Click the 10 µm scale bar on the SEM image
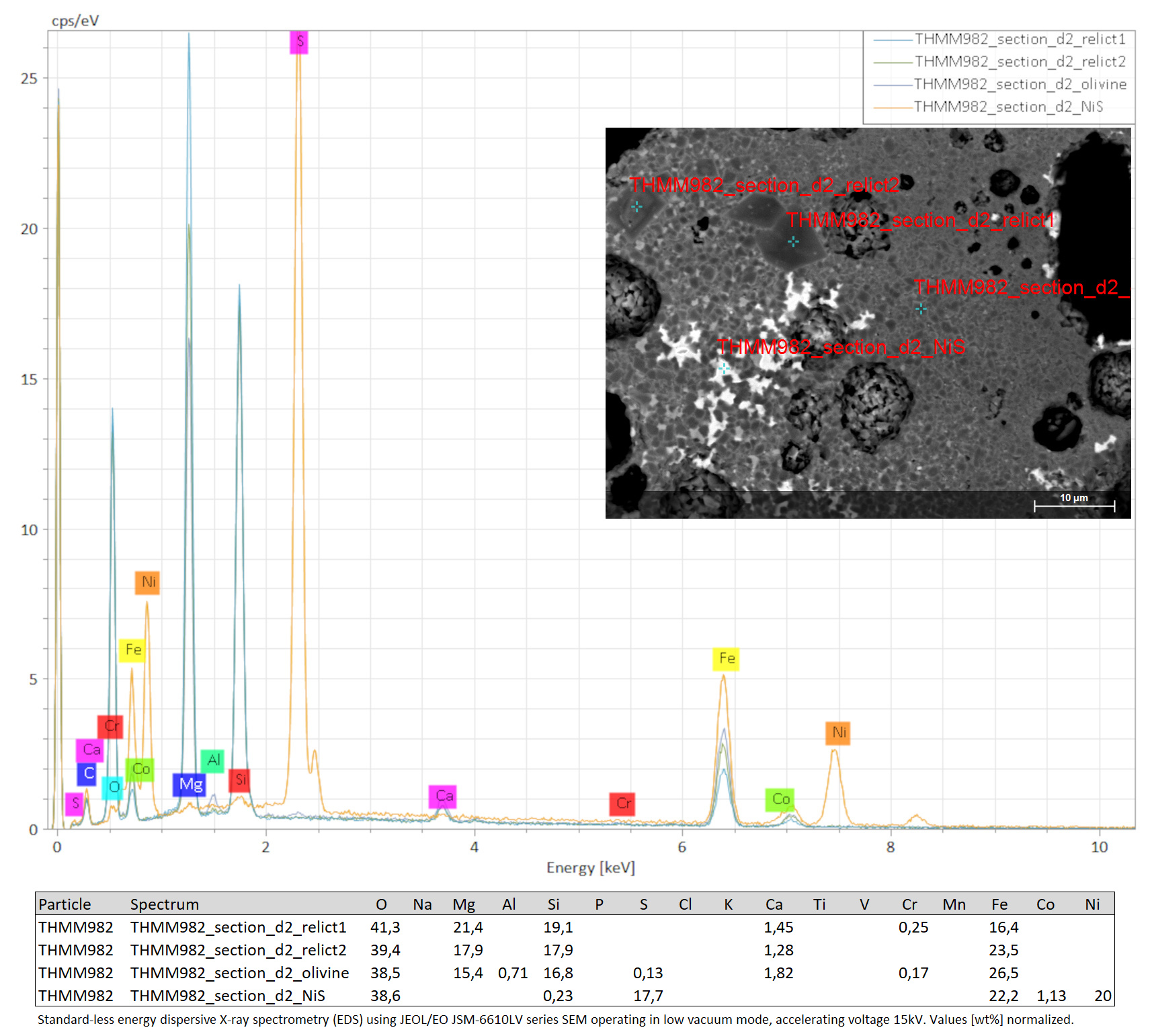The height and width of the screenshot is (1036, 1152). pyautogui.click(x=1074, y=503)
